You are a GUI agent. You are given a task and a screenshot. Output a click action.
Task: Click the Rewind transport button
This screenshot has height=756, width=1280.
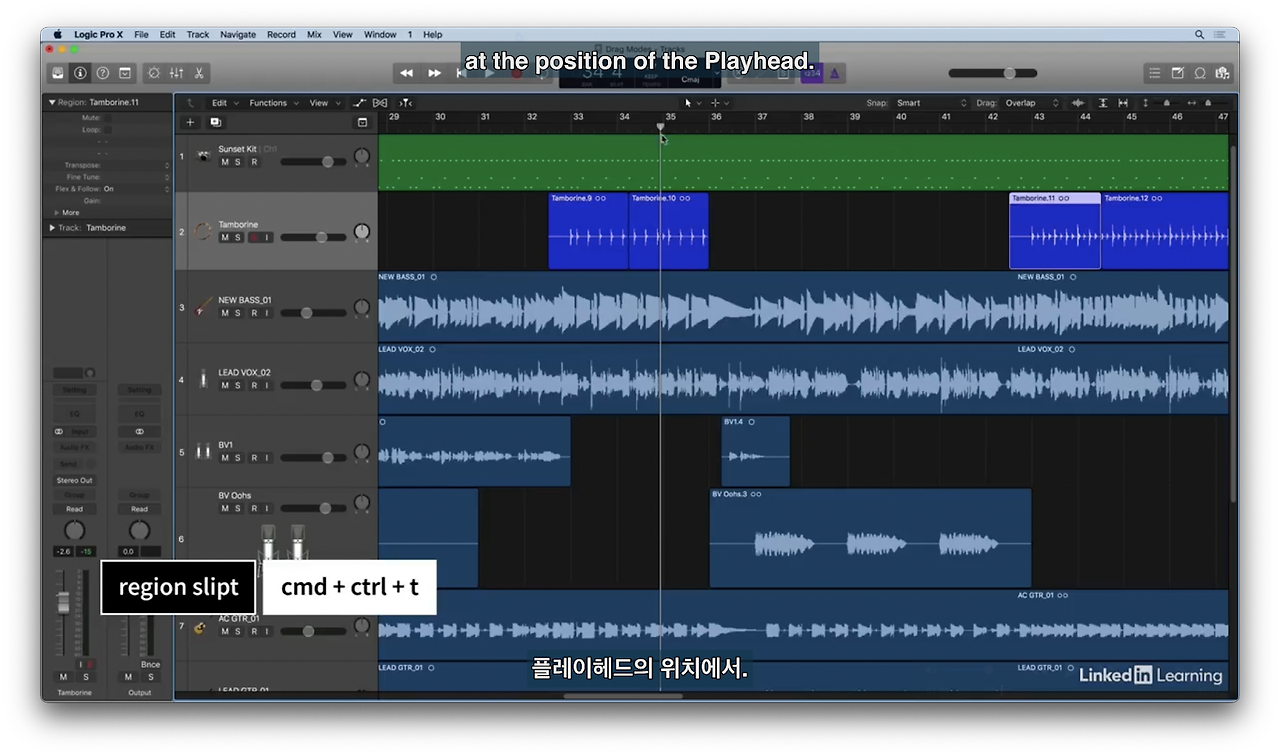point(406,73)
